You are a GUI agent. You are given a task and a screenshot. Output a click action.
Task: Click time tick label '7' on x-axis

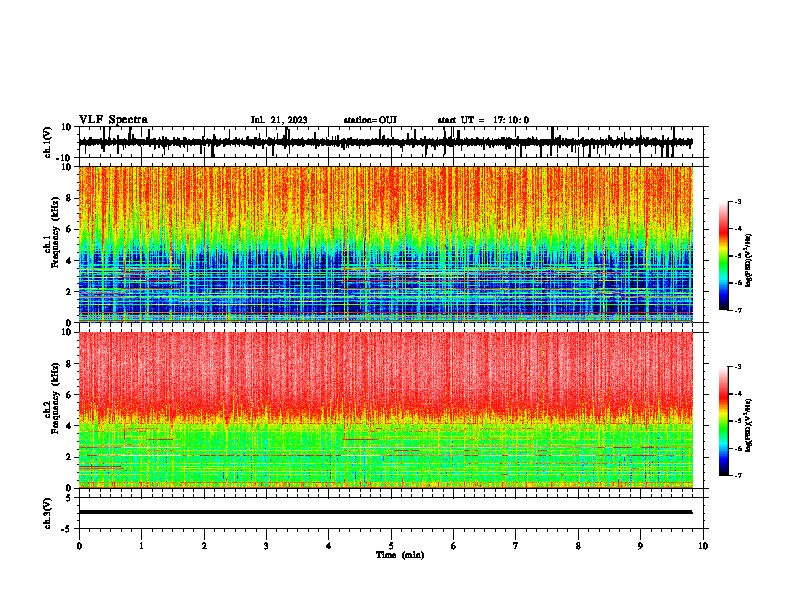point(516,546)
